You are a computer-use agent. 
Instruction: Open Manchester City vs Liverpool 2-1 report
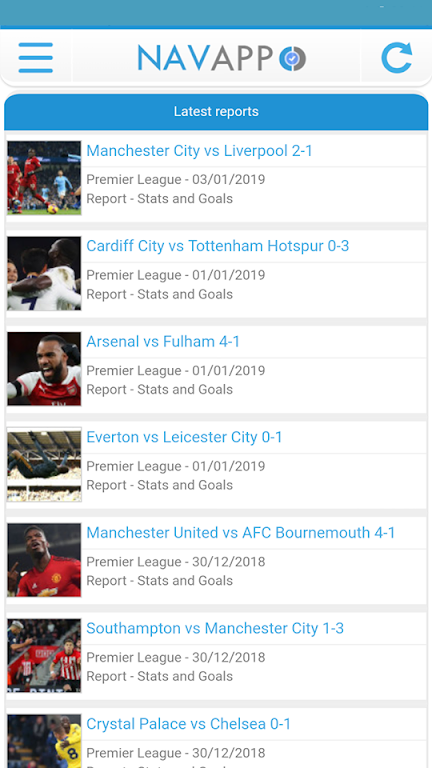199,151
